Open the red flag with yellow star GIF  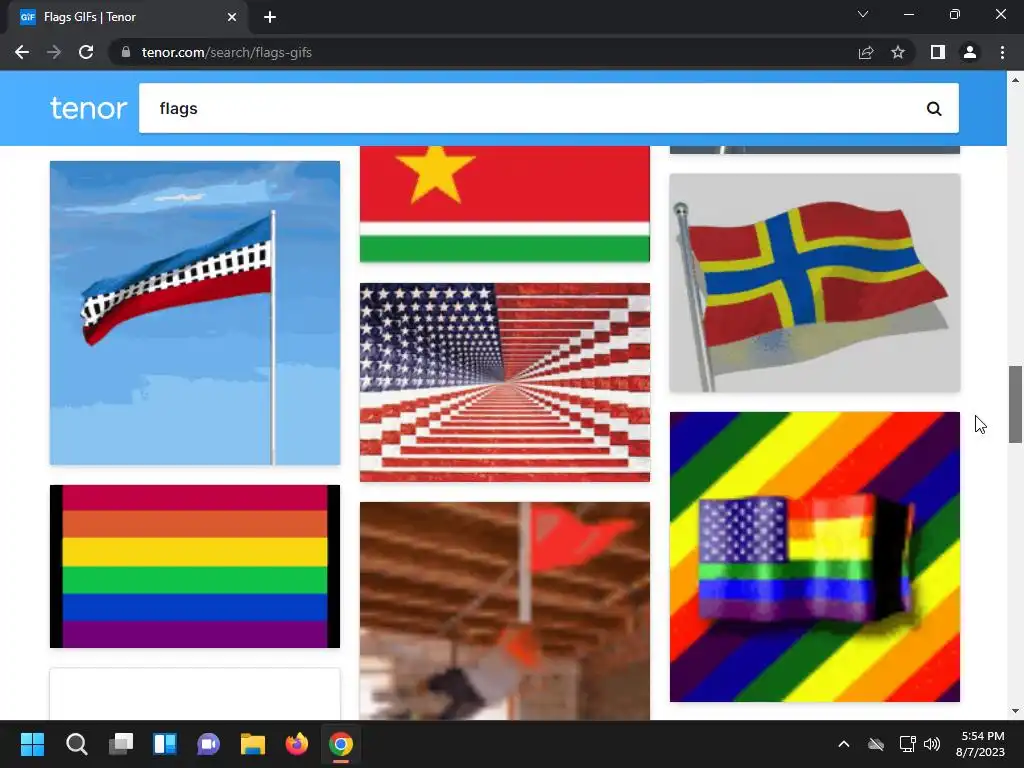click(505, 204)
